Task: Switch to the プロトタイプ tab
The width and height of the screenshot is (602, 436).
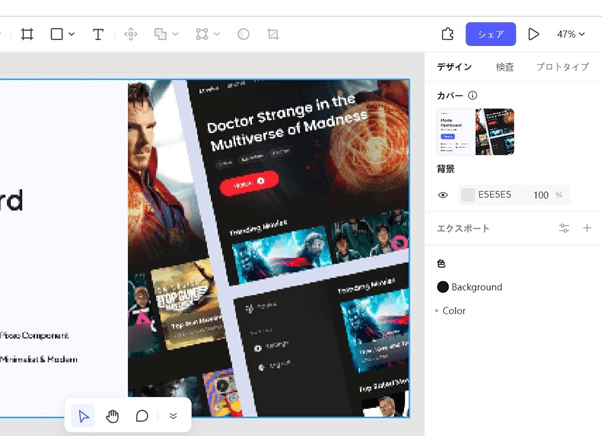Action: (562, 67)
